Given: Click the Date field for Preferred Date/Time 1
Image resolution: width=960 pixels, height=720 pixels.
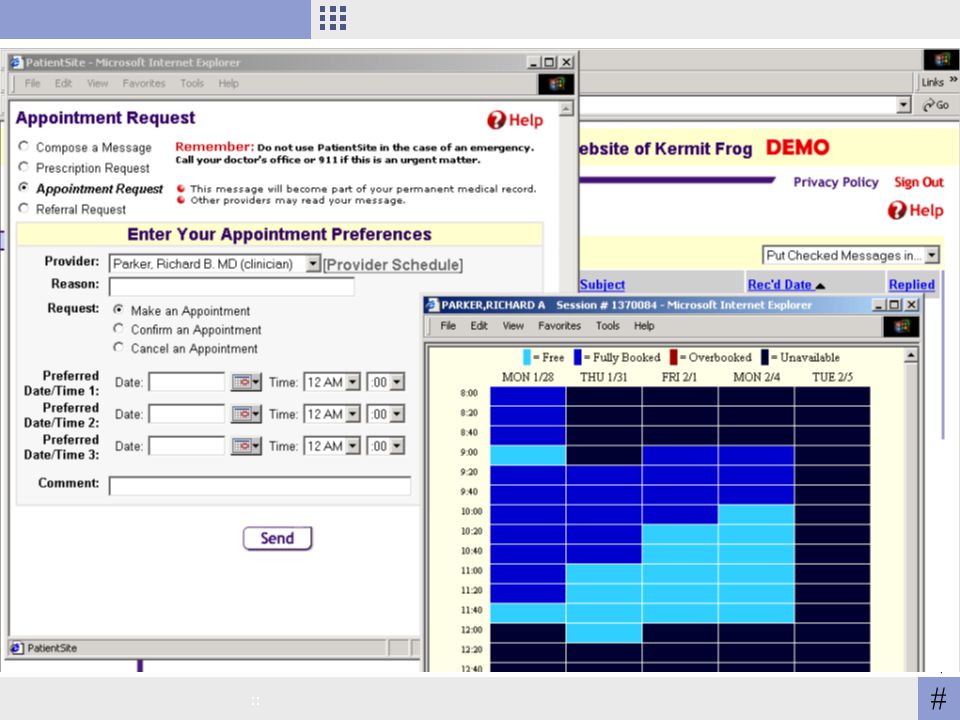Looking at the screenshot, I should tap(187, 382).
